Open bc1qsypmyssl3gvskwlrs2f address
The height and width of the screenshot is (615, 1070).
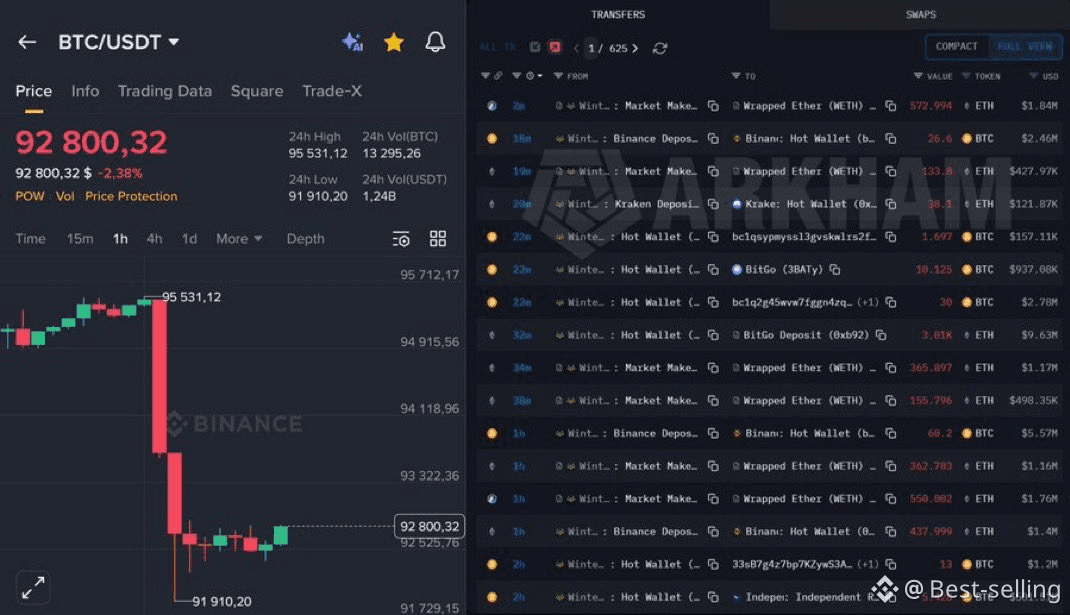click(804, 237)
